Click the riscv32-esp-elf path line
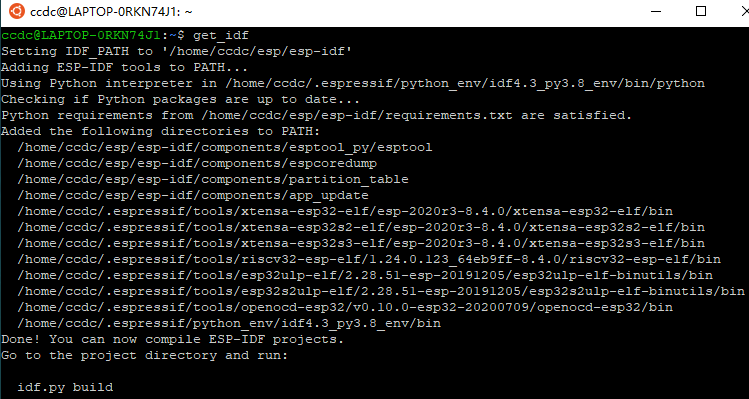This screenshot has height=399, width=749. click(x=369, y=259)
